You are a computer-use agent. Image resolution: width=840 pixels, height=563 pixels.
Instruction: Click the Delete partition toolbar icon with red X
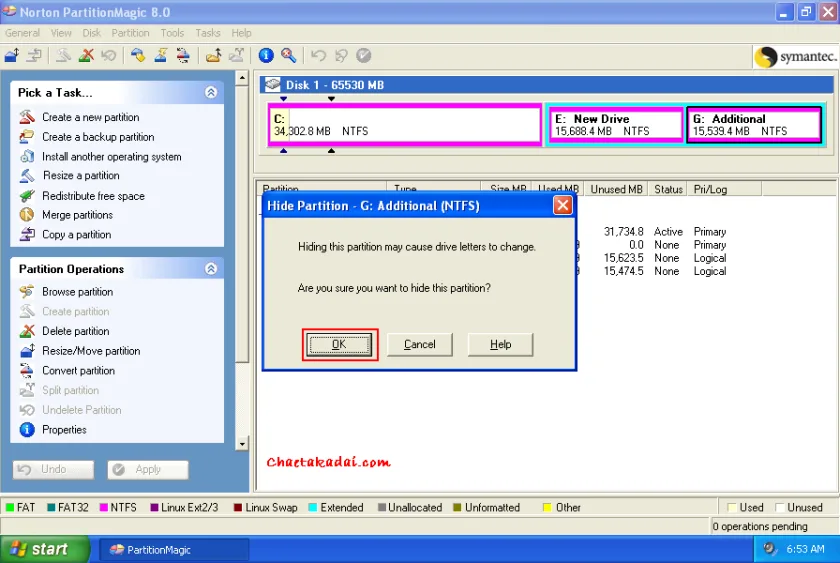(86, 55)
